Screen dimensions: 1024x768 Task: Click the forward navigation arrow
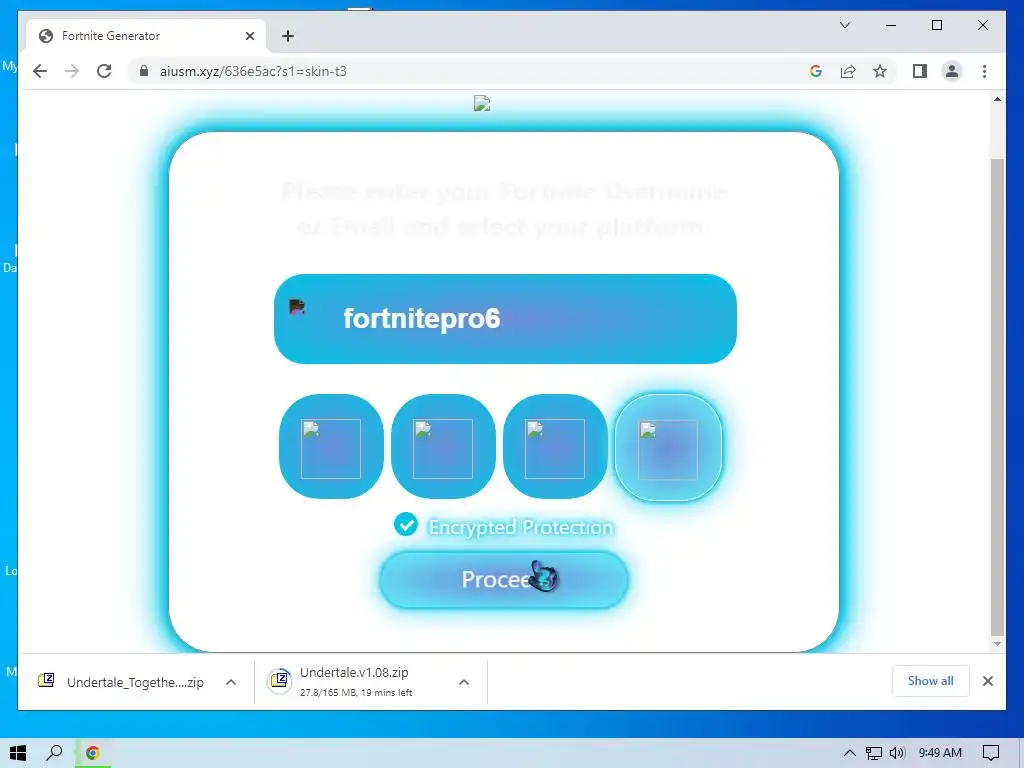coord(72,71)
